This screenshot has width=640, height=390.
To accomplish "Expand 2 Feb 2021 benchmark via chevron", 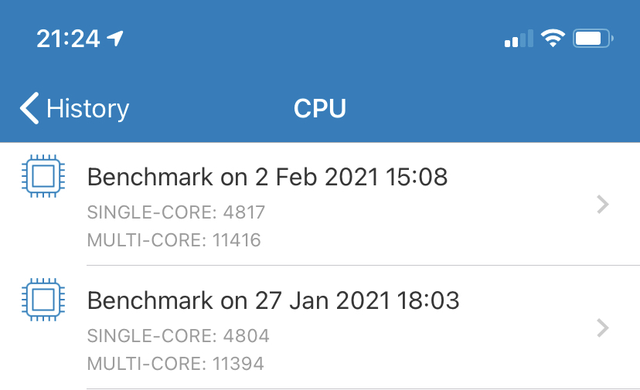I will 603,204.
